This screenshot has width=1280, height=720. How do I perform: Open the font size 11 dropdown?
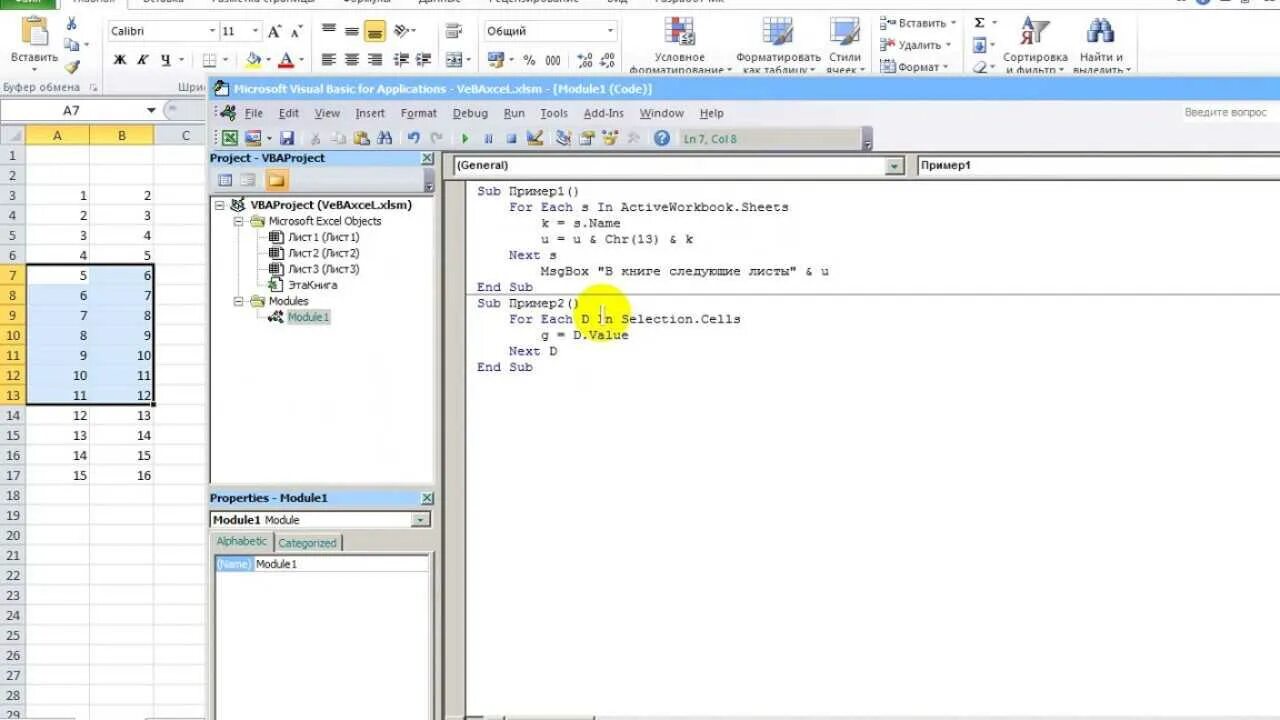coord(255,32)
